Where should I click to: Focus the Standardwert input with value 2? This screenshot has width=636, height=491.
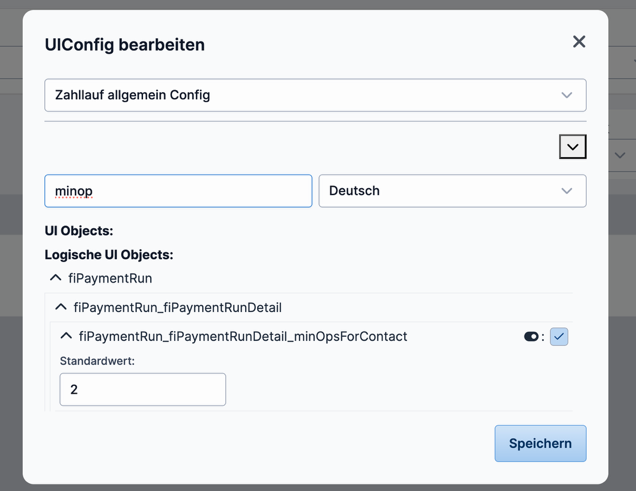[x=143, y=389]
